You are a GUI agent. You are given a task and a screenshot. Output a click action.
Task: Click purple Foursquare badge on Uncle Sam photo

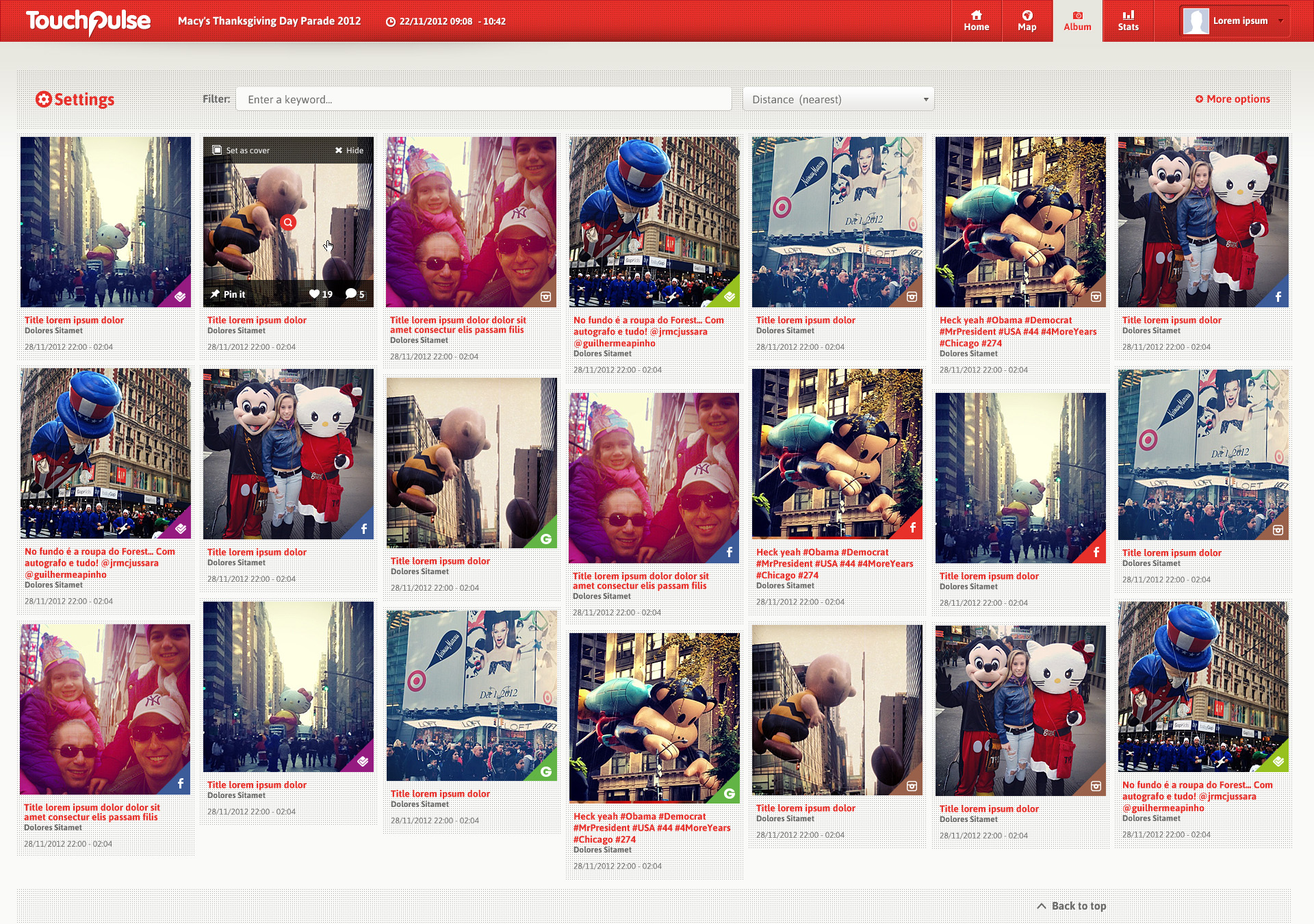[181, 528]
